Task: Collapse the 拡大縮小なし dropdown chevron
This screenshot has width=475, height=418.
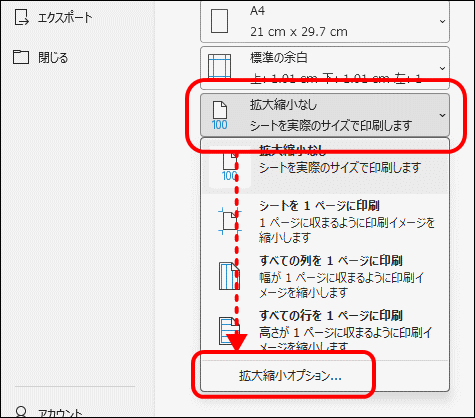Action: tap(442, 115)
